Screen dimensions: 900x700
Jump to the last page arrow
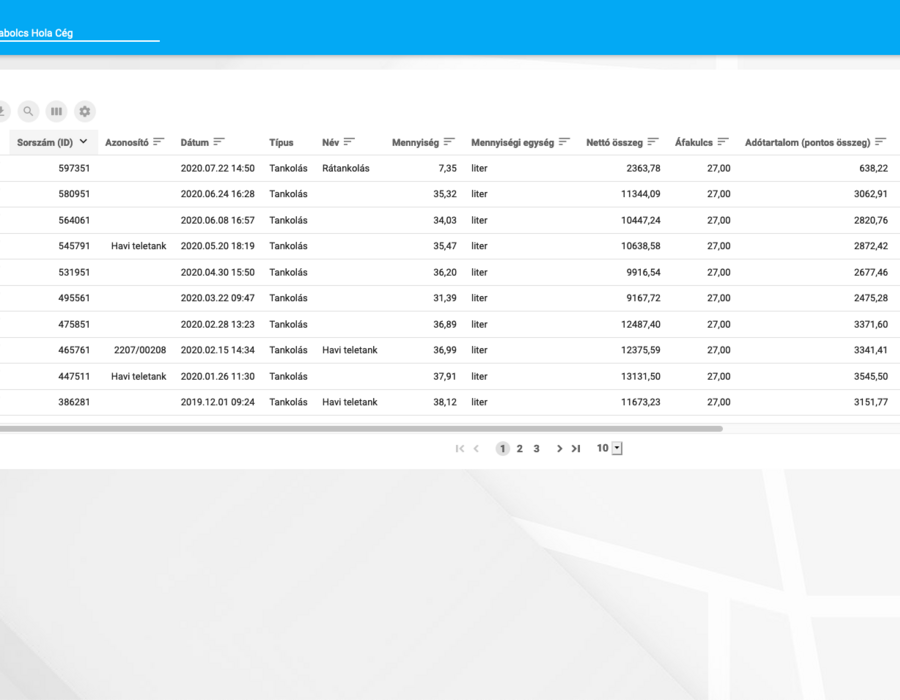pos(576,449)
